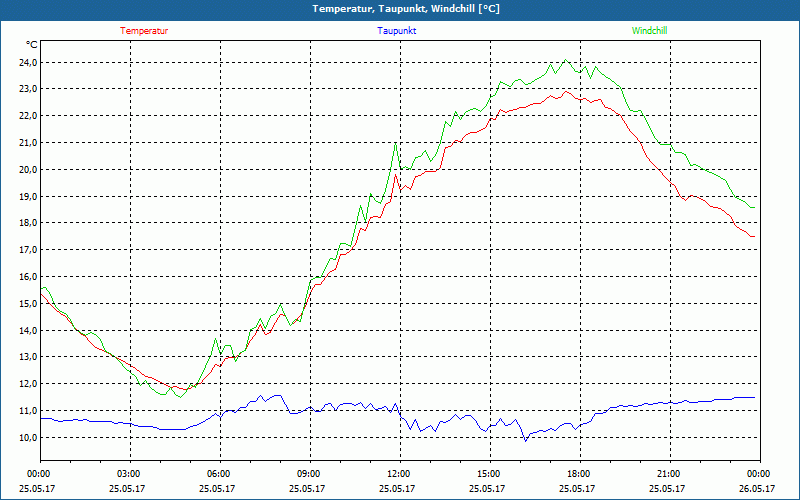Click the 13,0 y-axis value

[x=28, y=357]
